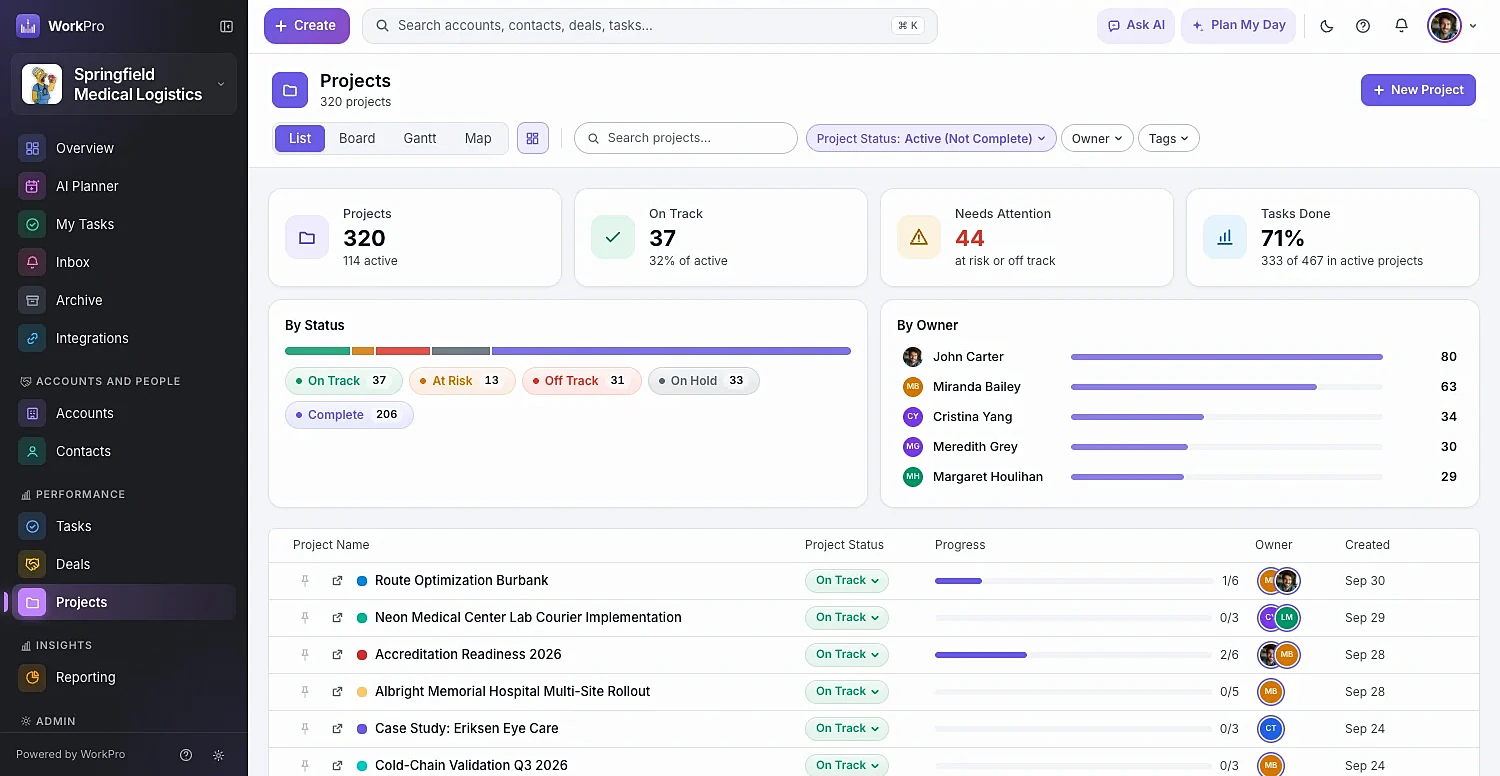Open the Contacts page

click(124, 451)
